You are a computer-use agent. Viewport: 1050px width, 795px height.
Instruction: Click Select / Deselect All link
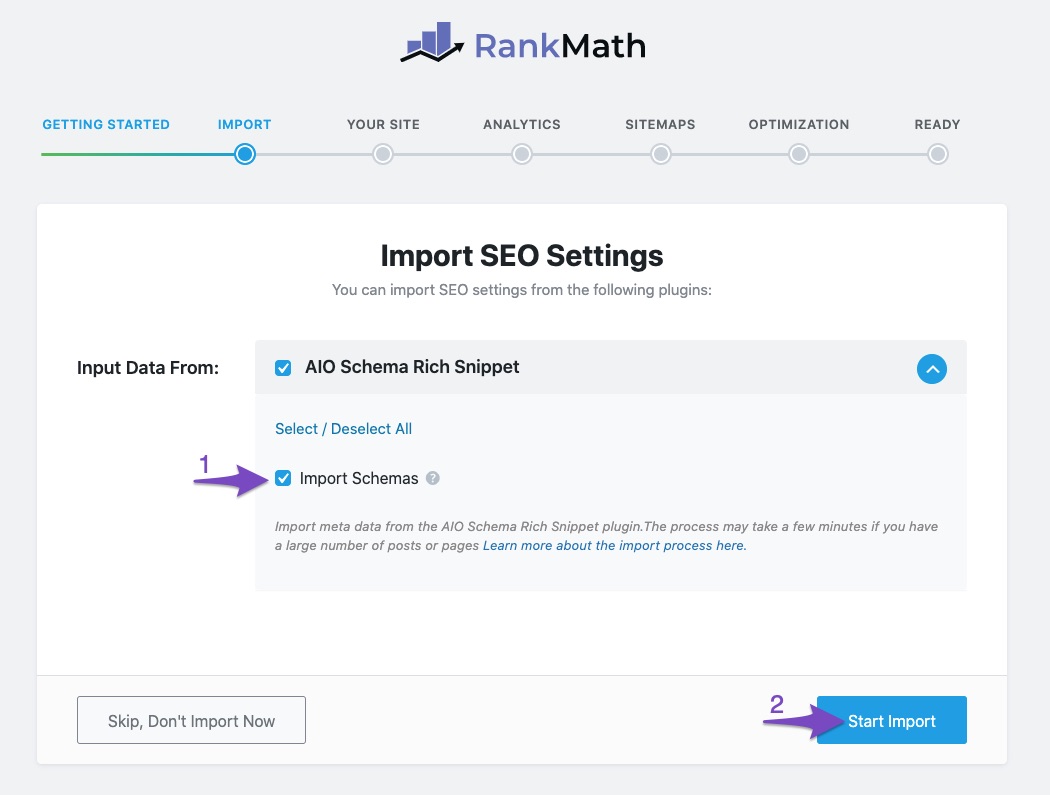[x=343, y=429]
